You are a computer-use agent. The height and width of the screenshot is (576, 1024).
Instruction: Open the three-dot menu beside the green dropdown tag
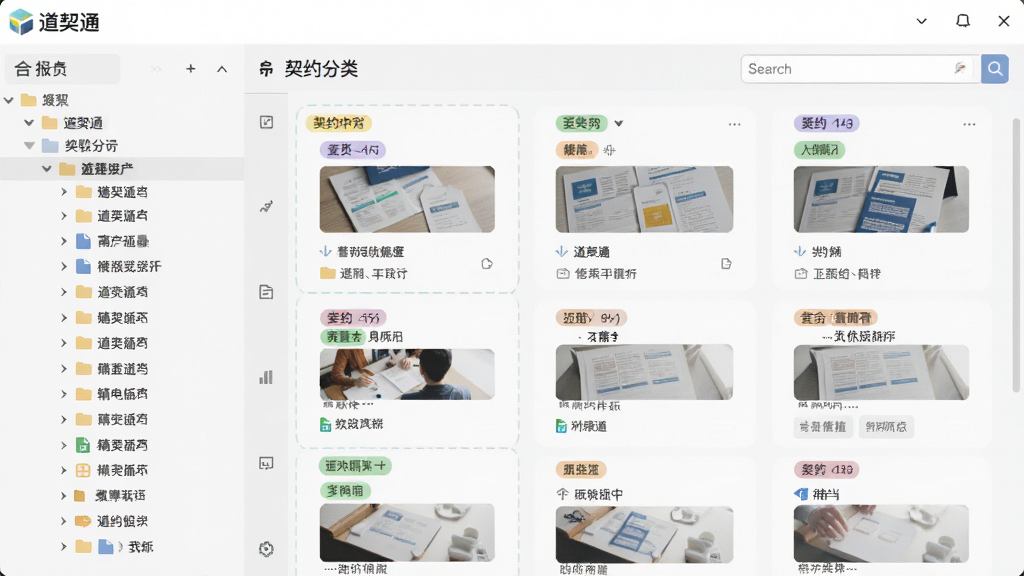pos(735,124)
